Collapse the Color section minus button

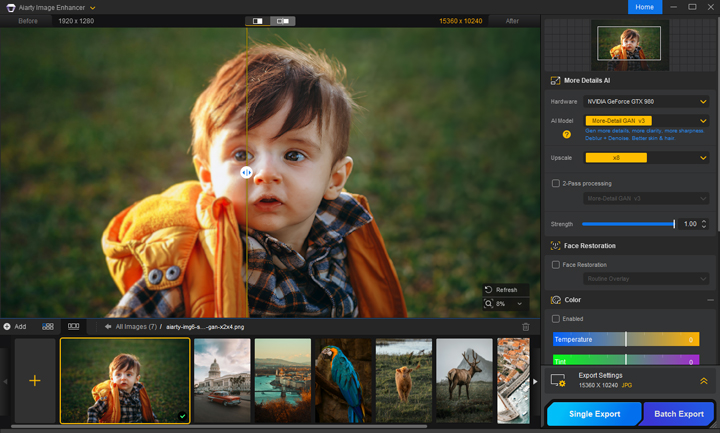(710, 300)
